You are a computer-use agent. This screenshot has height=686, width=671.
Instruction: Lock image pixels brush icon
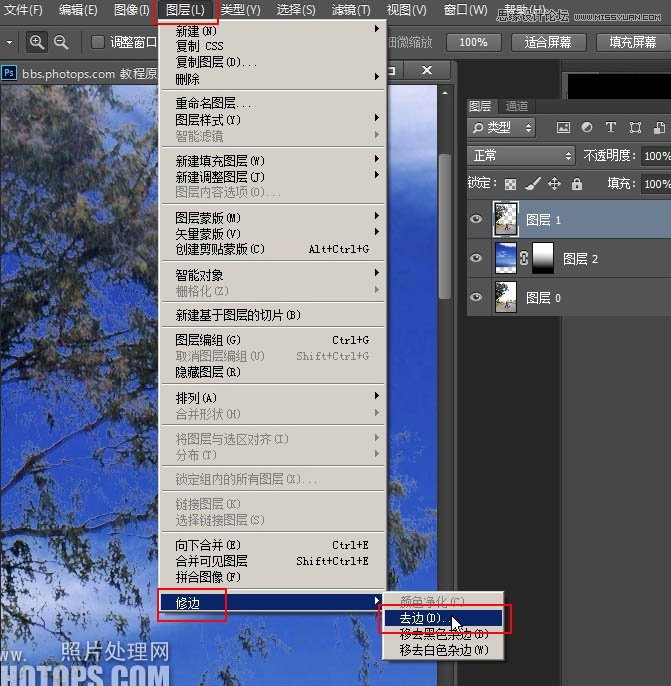[x=532, y=184]
